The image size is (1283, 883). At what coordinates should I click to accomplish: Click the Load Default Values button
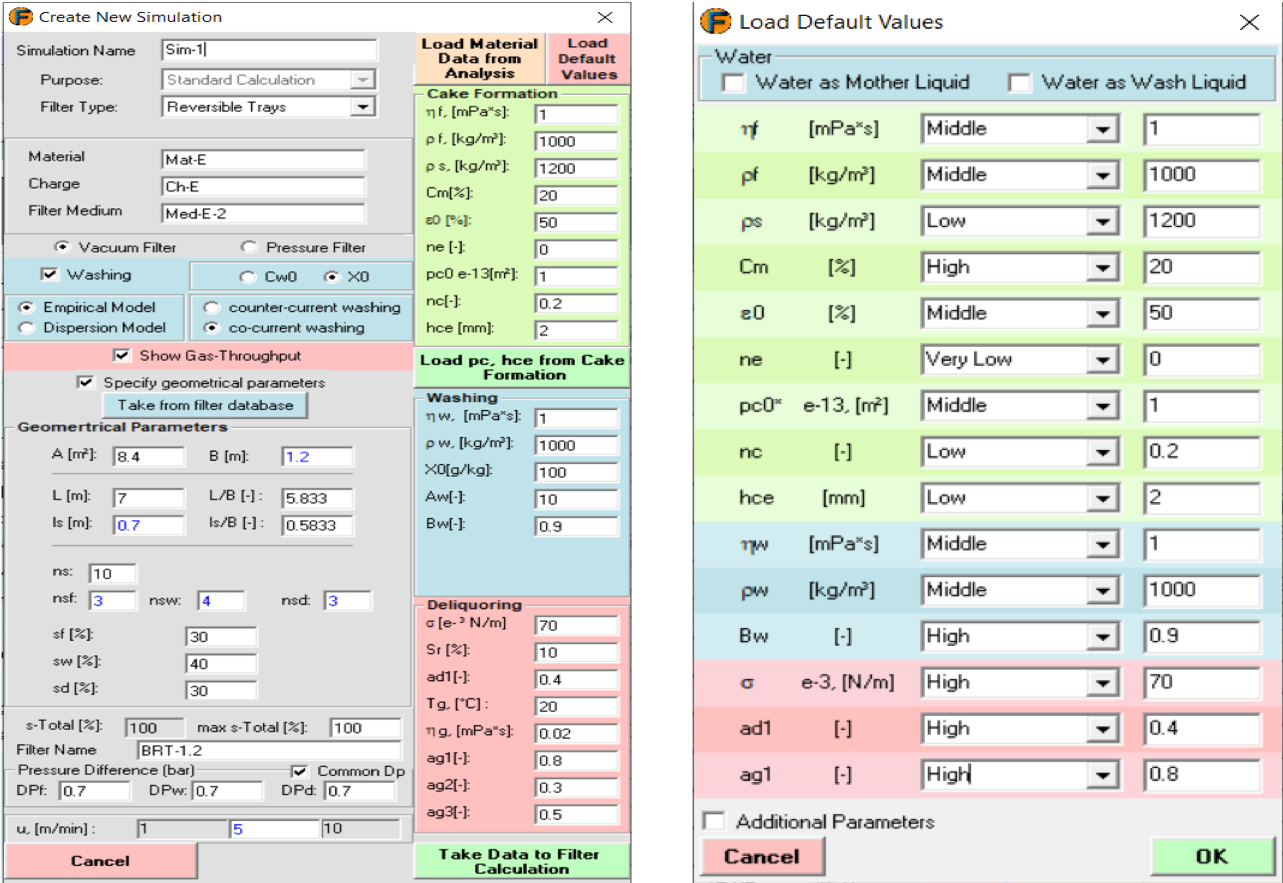coord(588,58)
